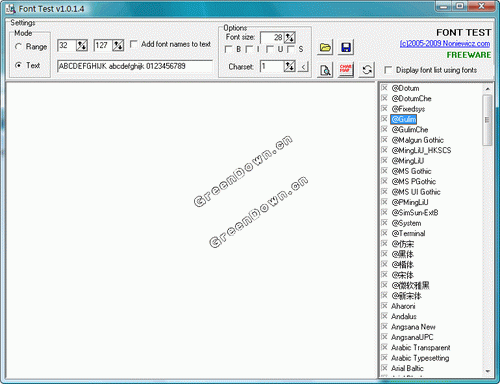
Task: Open the character map icon
Action: (x=346, y=70)
